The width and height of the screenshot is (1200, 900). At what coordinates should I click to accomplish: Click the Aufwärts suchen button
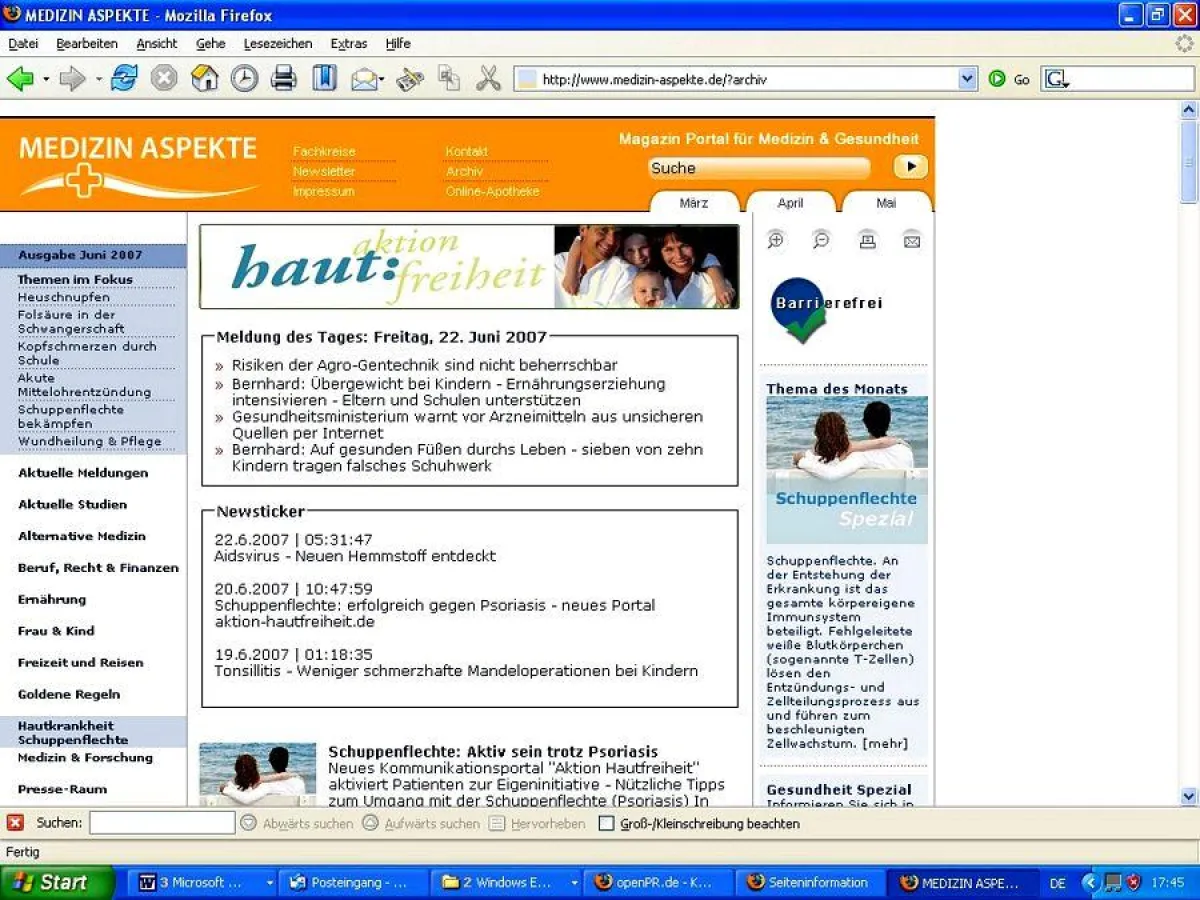[x=421, y=824]
